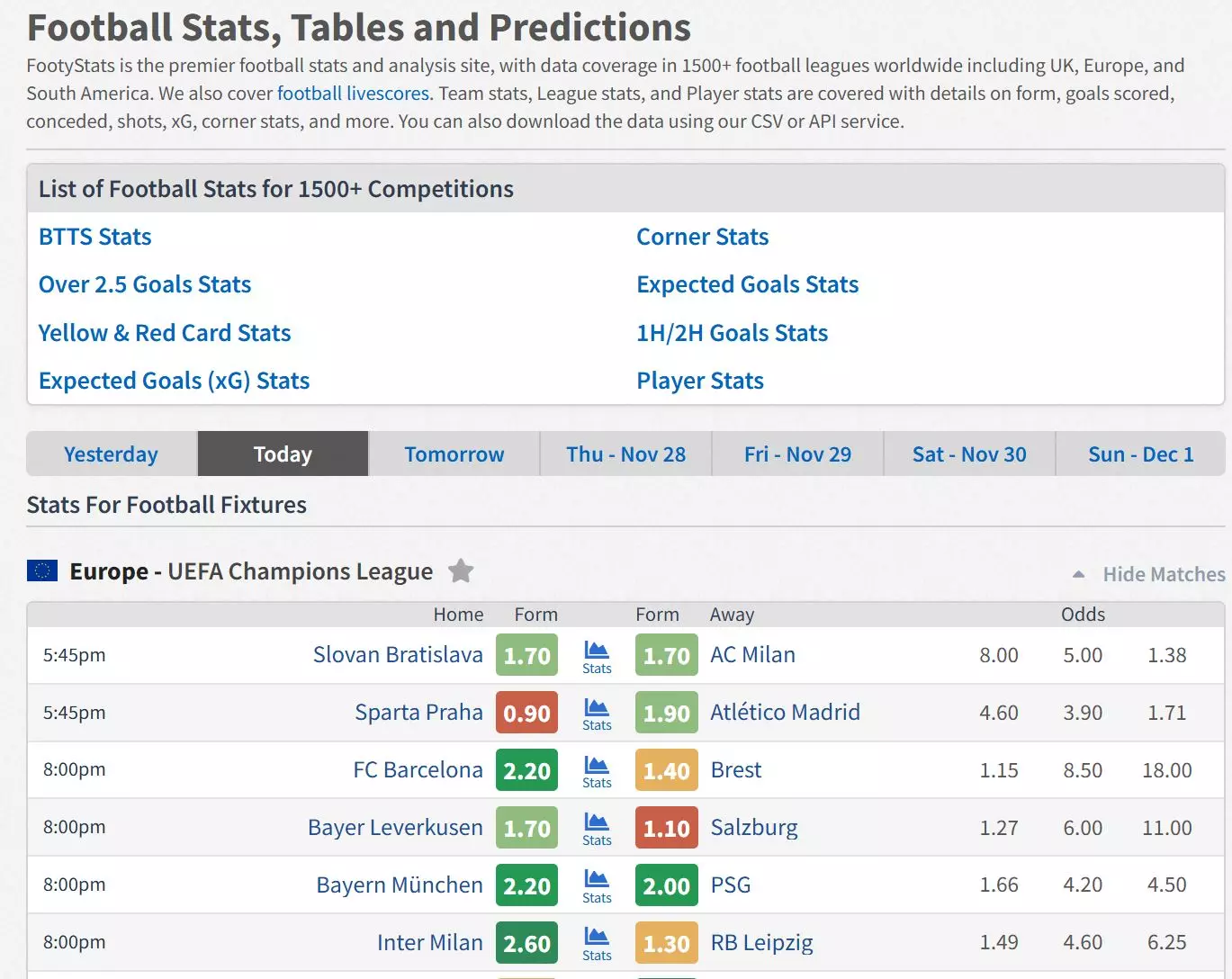Open the 1H/2H Goals Stats link
This screenshot has height=979, width=1232.
click(733, 333)
